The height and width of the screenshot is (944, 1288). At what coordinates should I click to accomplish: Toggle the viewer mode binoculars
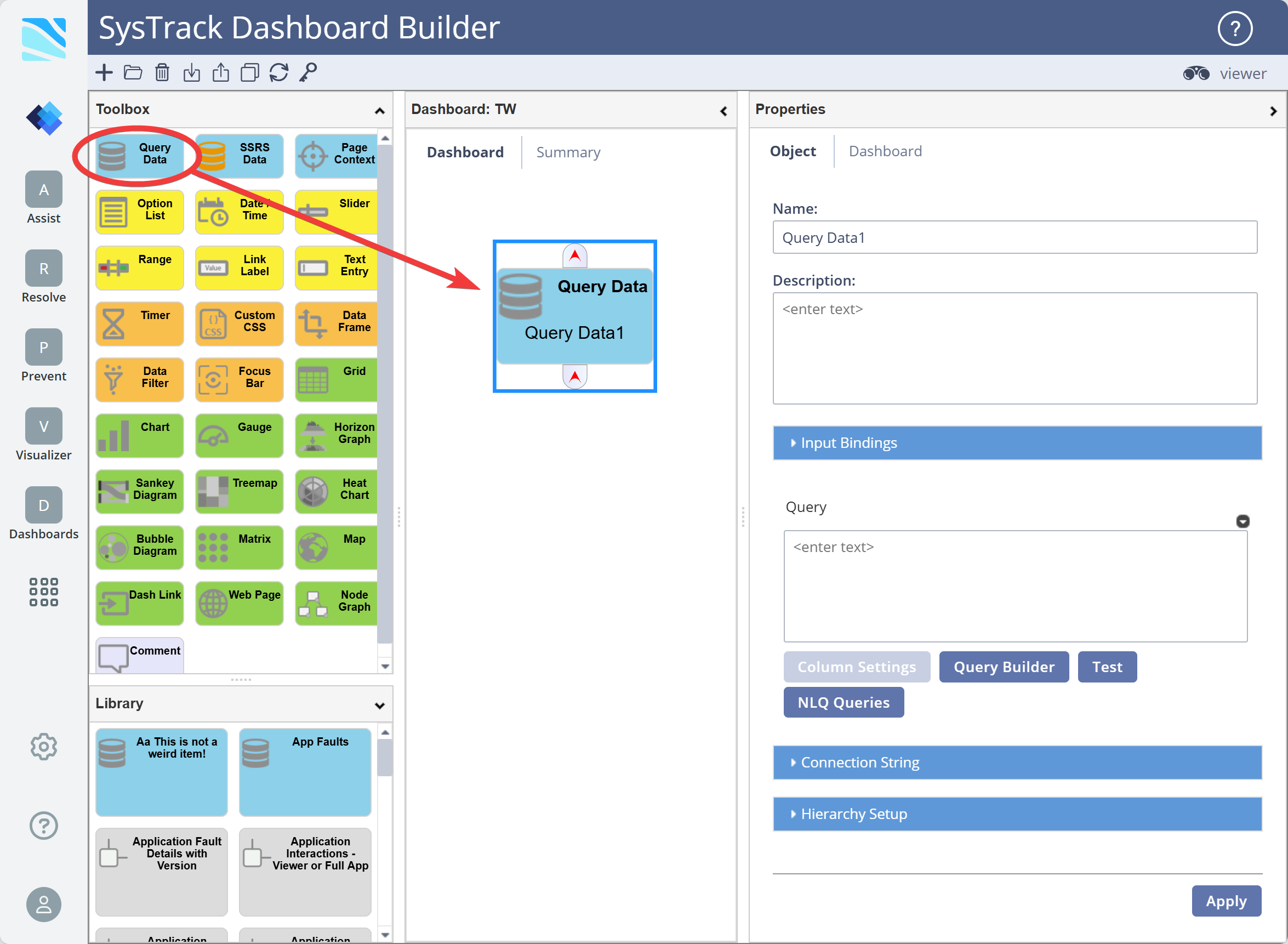pos(1195,73)
